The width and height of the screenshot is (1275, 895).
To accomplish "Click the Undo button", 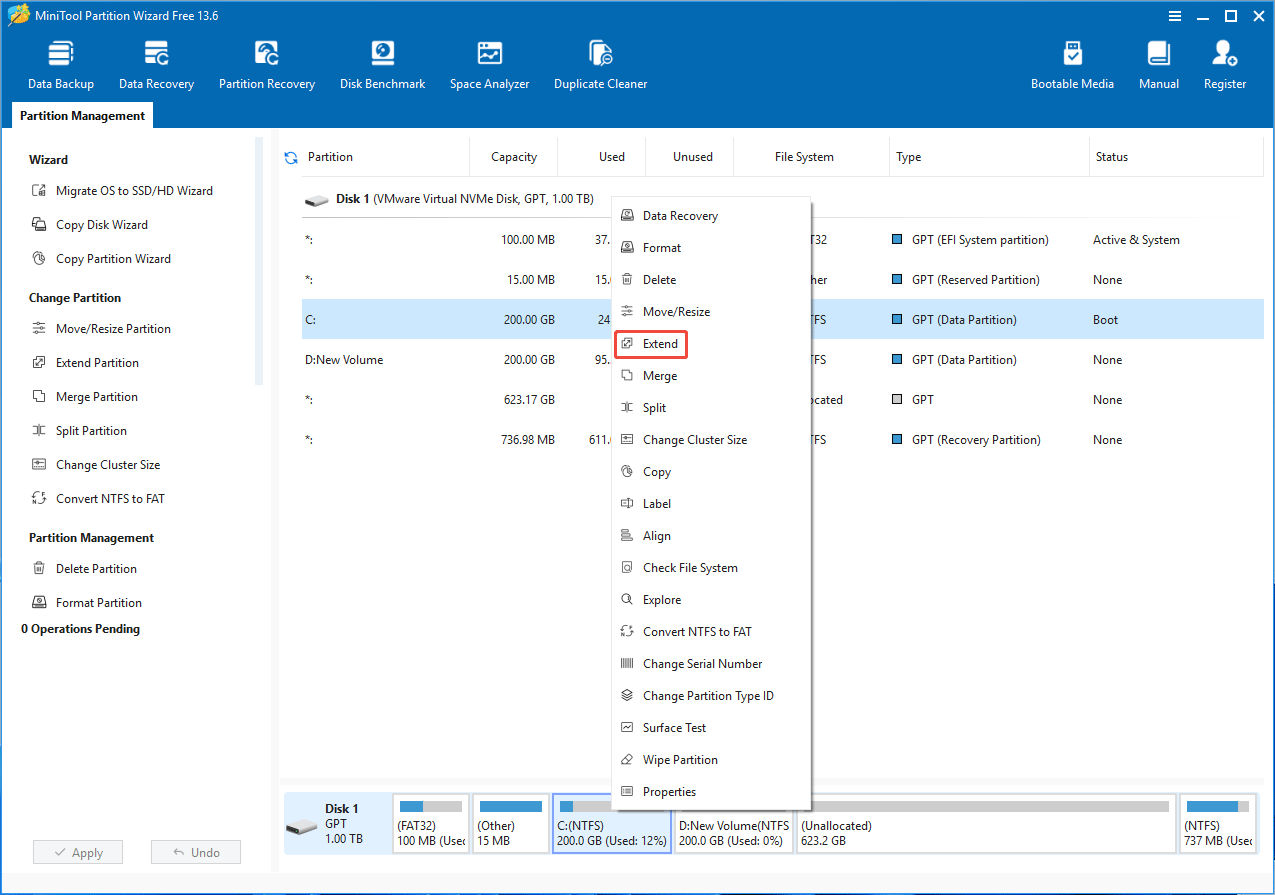I will pos(196,852).
